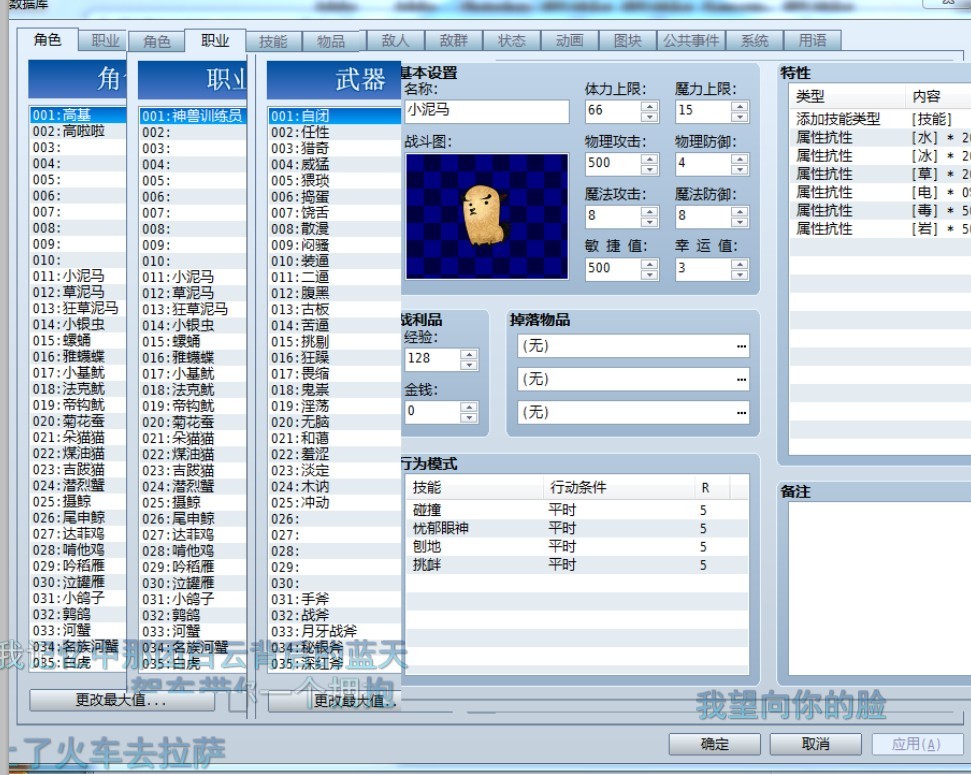Screen dimensions: 971x775
Task: Select weapon 016:狂躁
Action: click(x=334, y=357)
